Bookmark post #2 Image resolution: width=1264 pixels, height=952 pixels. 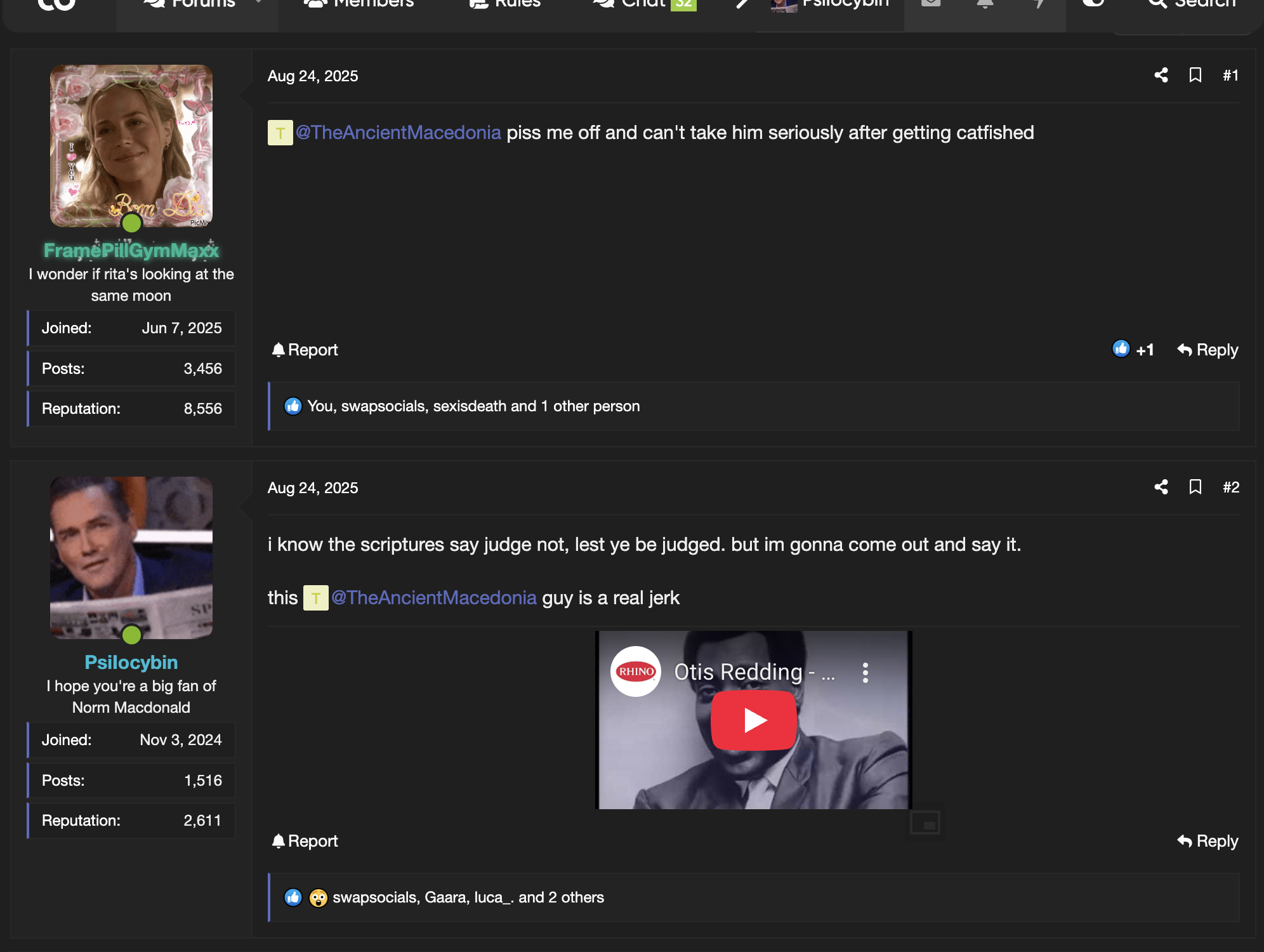pyautogui.click(x=1195, y=487)
